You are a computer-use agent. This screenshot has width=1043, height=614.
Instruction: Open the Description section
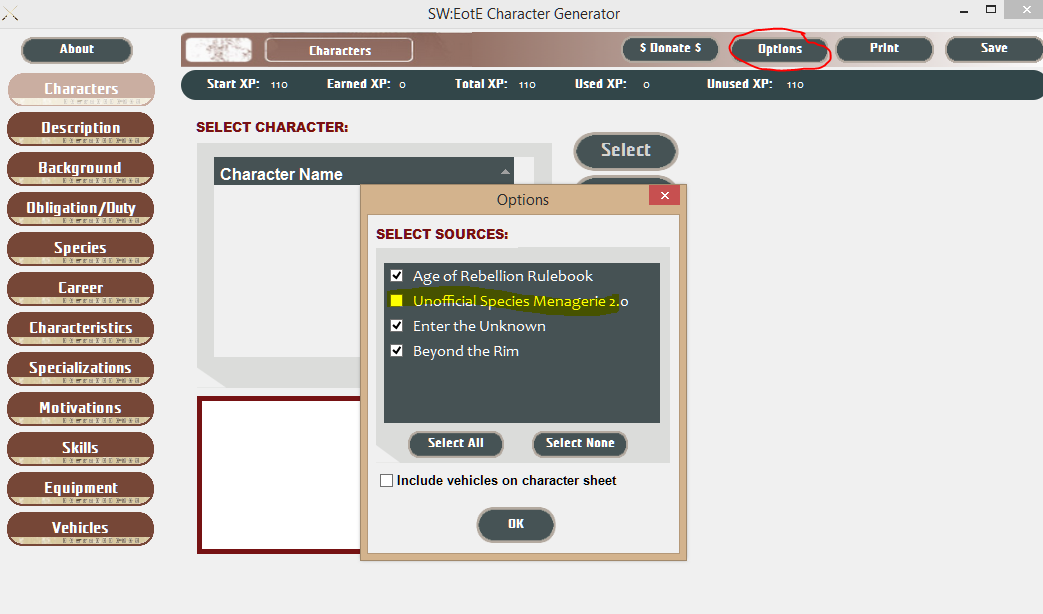click(x=80, y=128)
